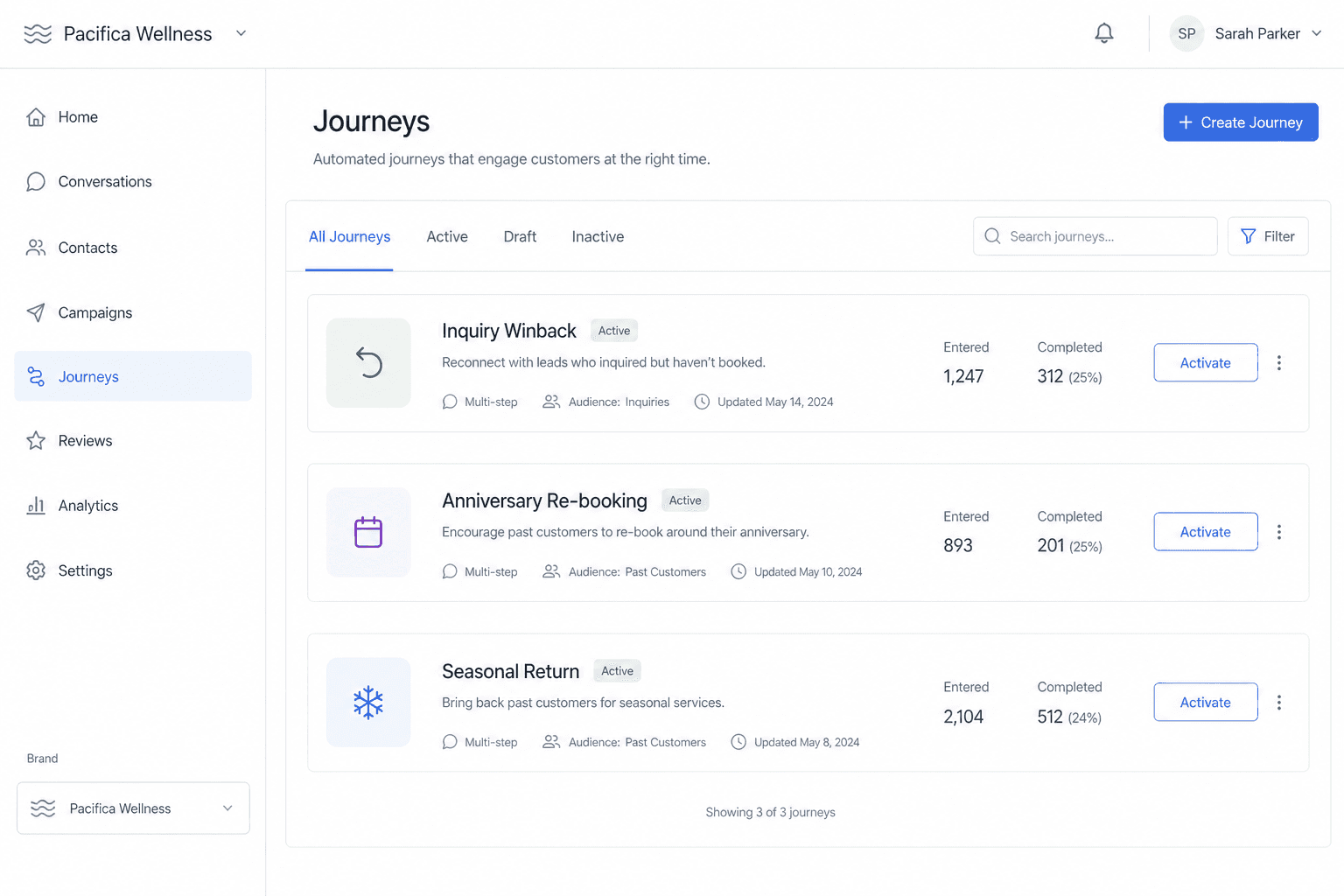Activate the Anniversary Re-booking journey
The image size is (1344, 896).
click(1206, 532)
